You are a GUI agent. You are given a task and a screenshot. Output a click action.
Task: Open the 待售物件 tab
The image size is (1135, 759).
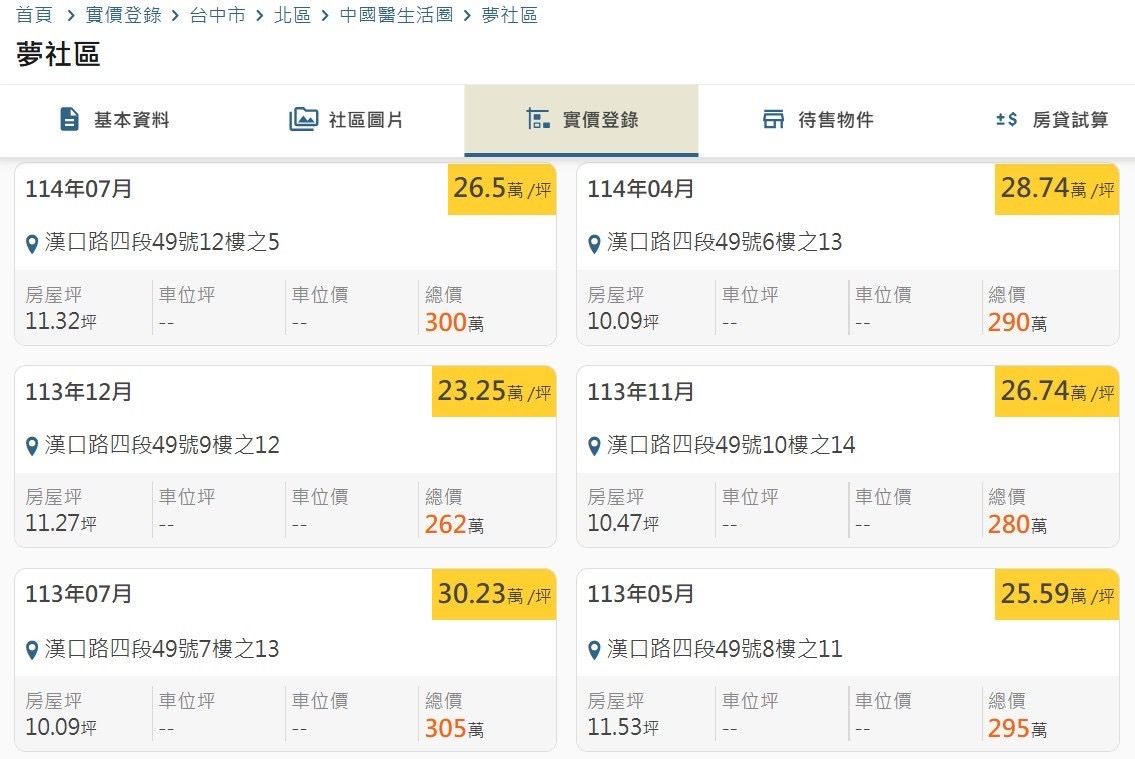pos(818,120)
